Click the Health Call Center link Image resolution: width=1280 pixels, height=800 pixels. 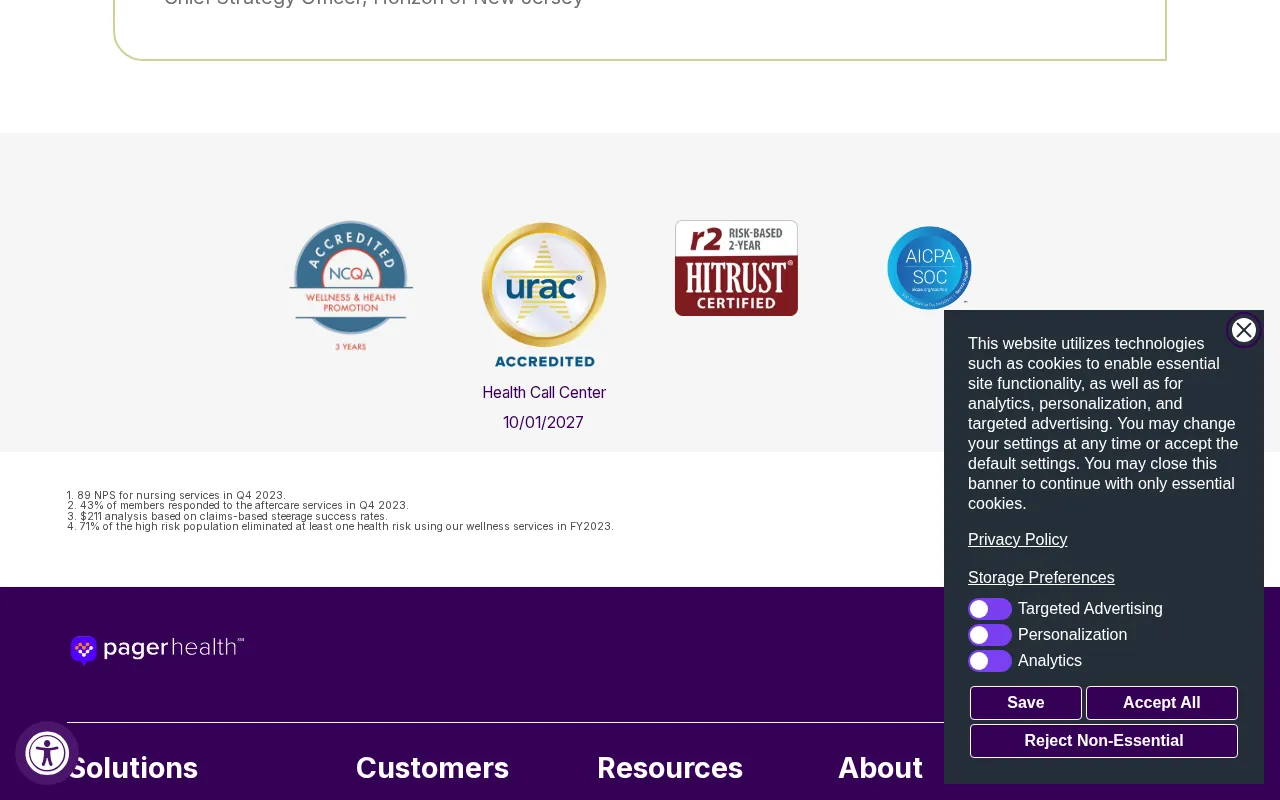click(544, 393)
